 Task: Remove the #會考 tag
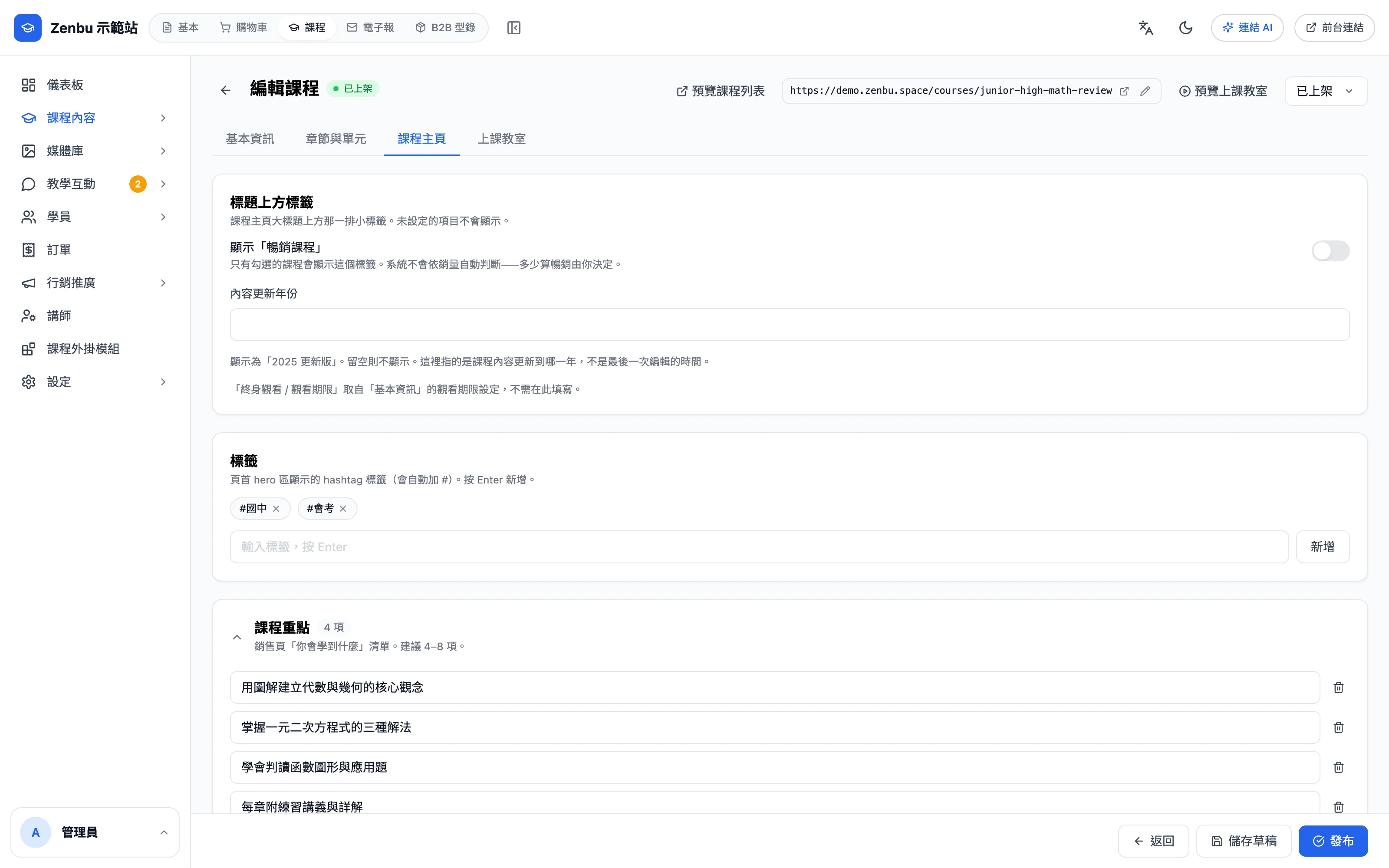[342, 509]
